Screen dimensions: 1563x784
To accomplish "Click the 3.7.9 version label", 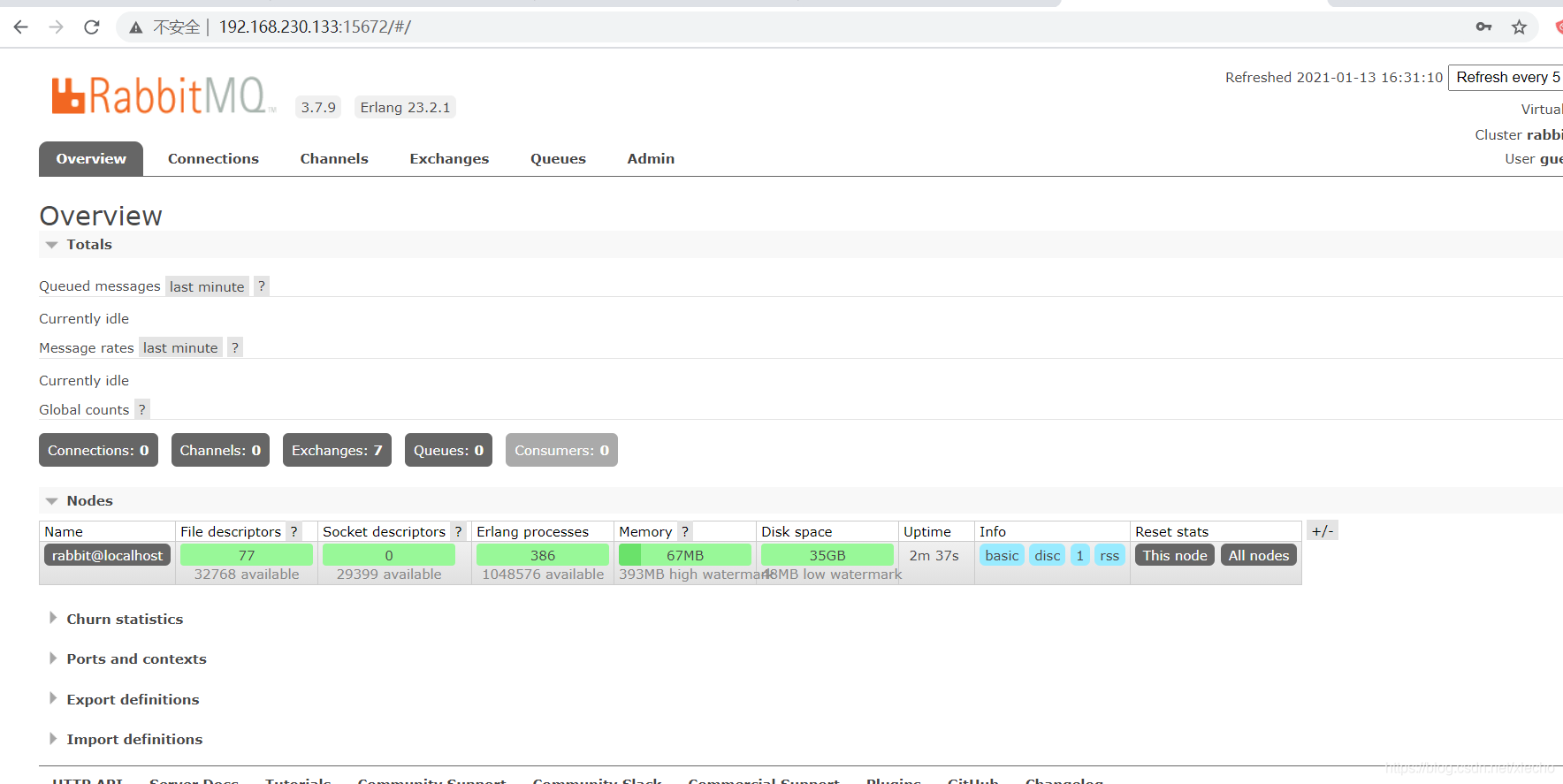I will (318, 107).
